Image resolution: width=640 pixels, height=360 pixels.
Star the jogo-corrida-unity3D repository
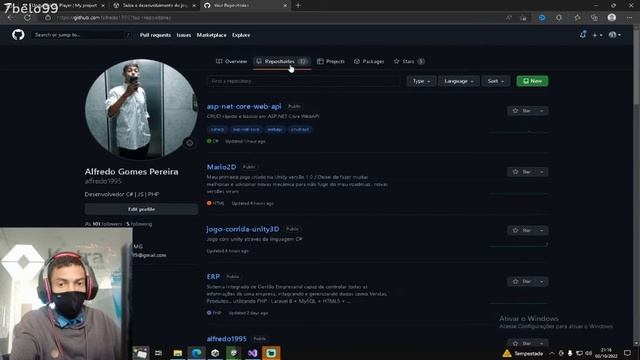tap(522, 231)
